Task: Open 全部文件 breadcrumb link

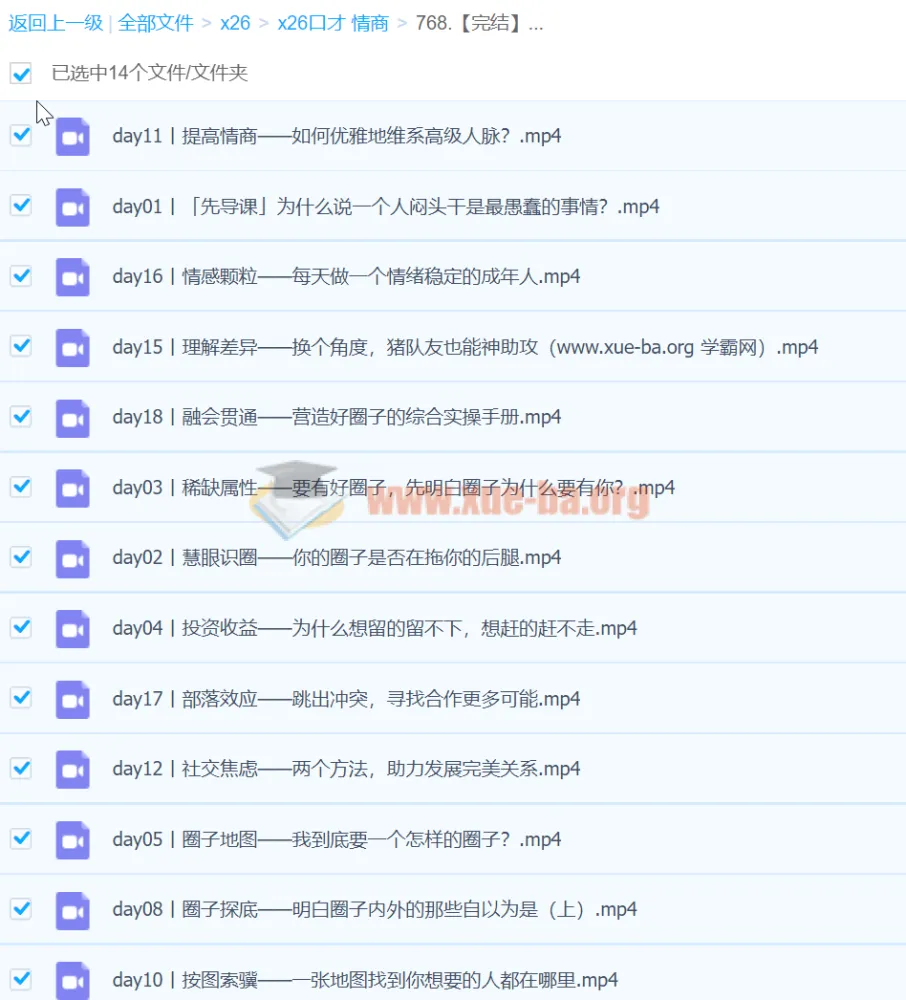Action: click(156, 23)
